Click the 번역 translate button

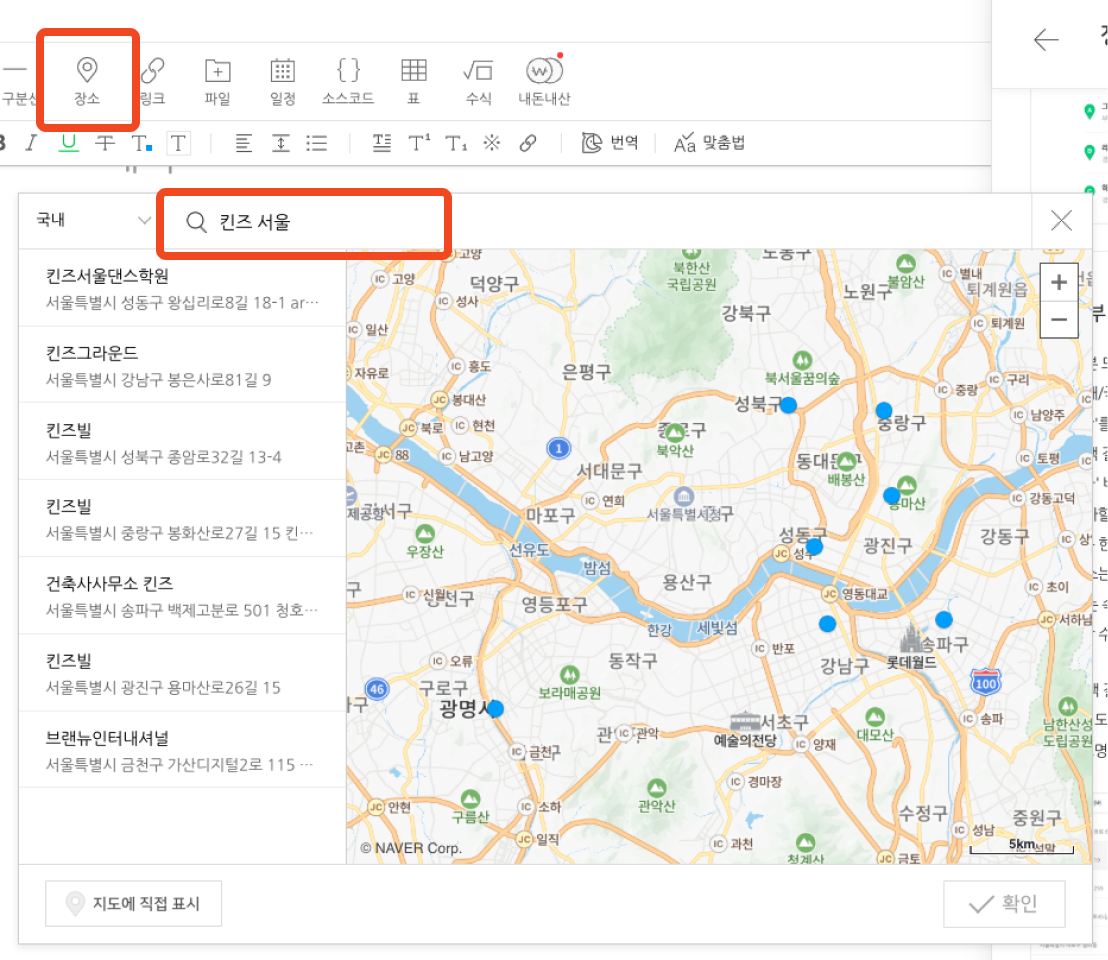tap(610, 143)
